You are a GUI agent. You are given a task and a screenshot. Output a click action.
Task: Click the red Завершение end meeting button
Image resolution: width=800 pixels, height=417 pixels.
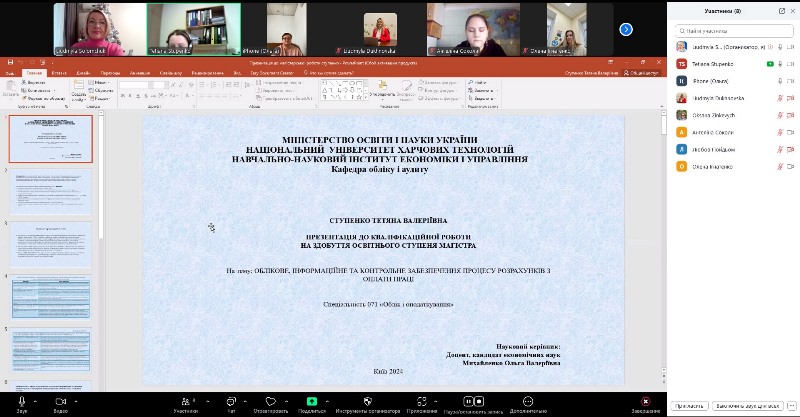pos(645,401)
